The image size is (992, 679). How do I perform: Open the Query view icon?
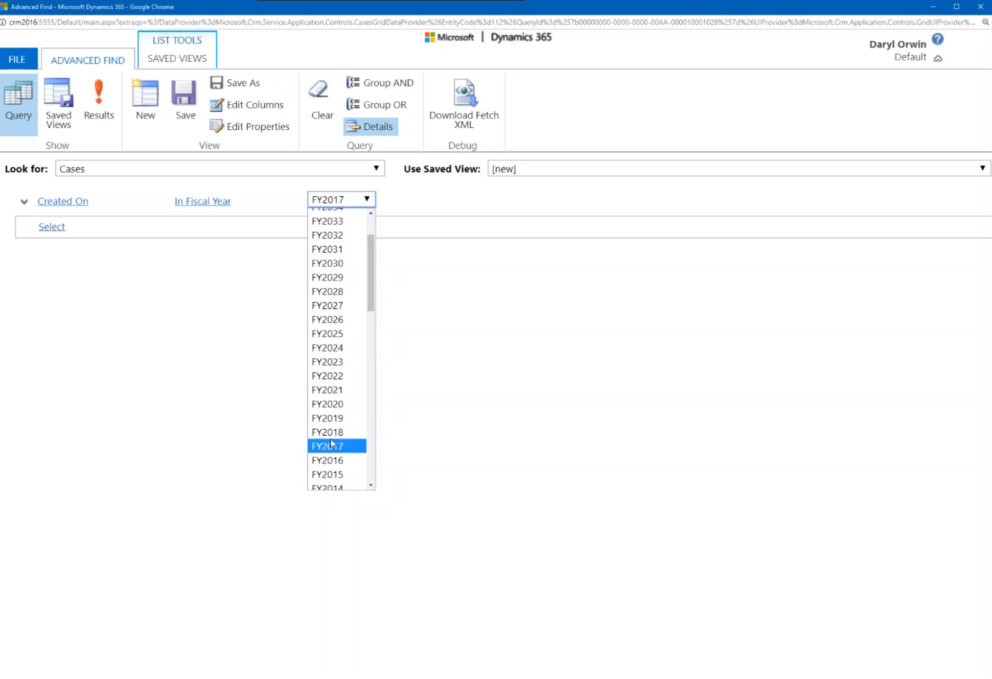pos(18,102)
